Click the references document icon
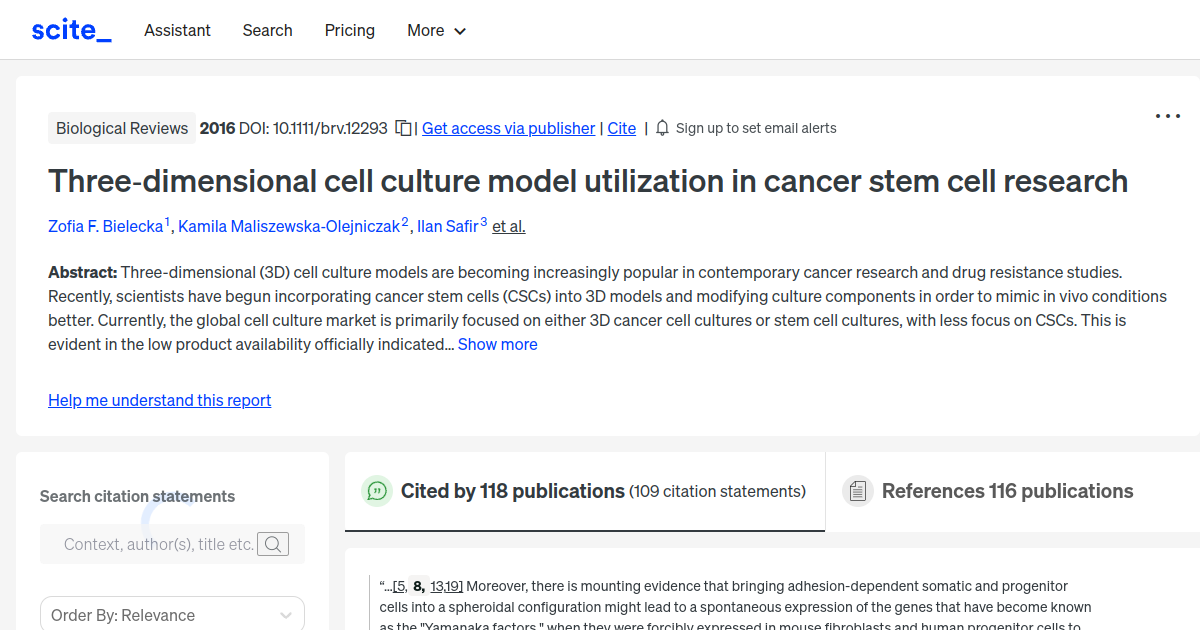The image size is (1200, 630). pyautogui.click(x=857, y=490)
